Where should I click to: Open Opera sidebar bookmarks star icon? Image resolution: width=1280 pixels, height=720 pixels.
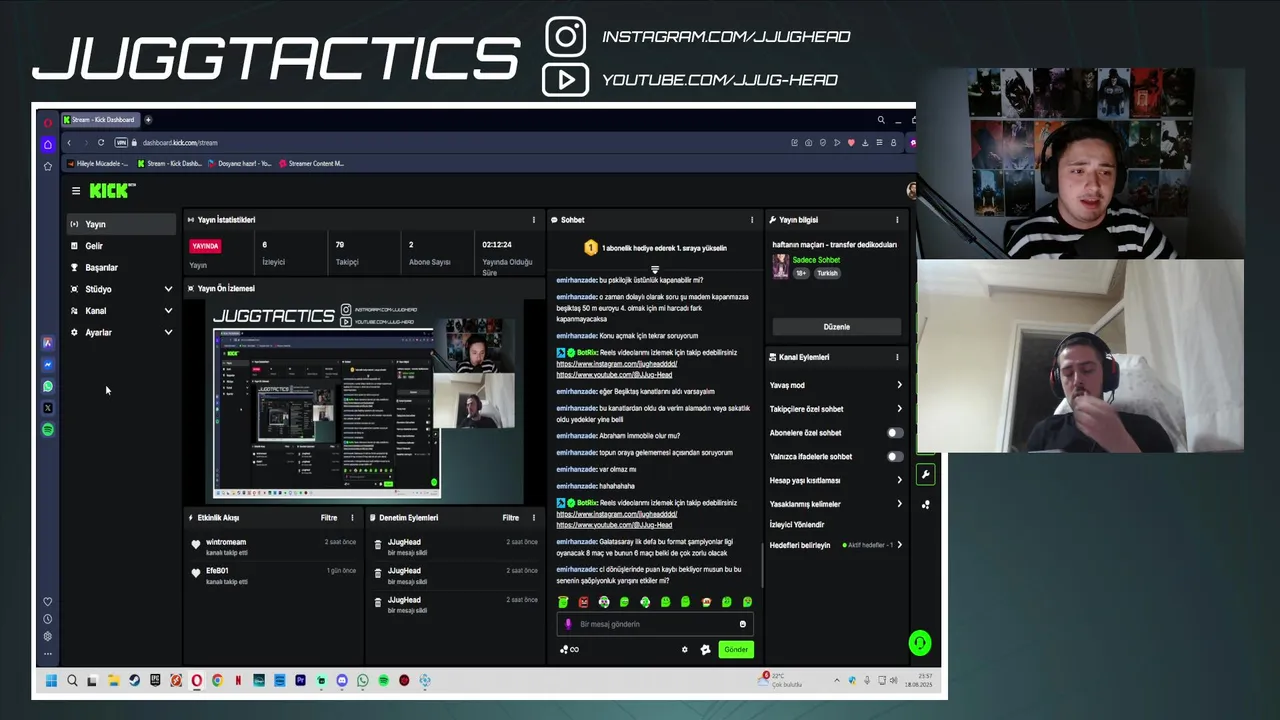47,166
